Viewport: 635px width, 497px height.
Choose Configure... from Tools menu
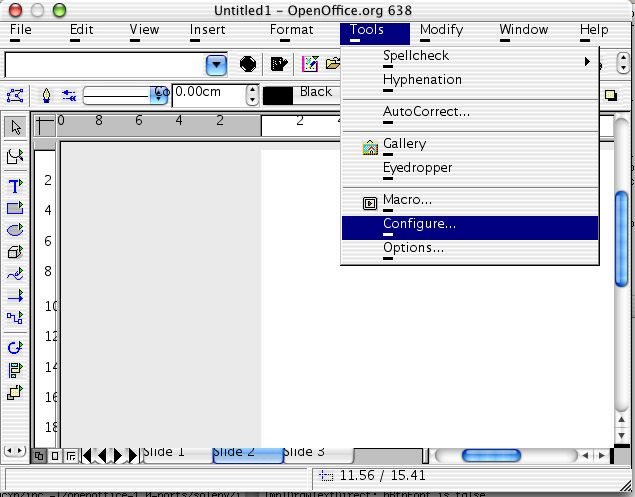tap(470, 228)
